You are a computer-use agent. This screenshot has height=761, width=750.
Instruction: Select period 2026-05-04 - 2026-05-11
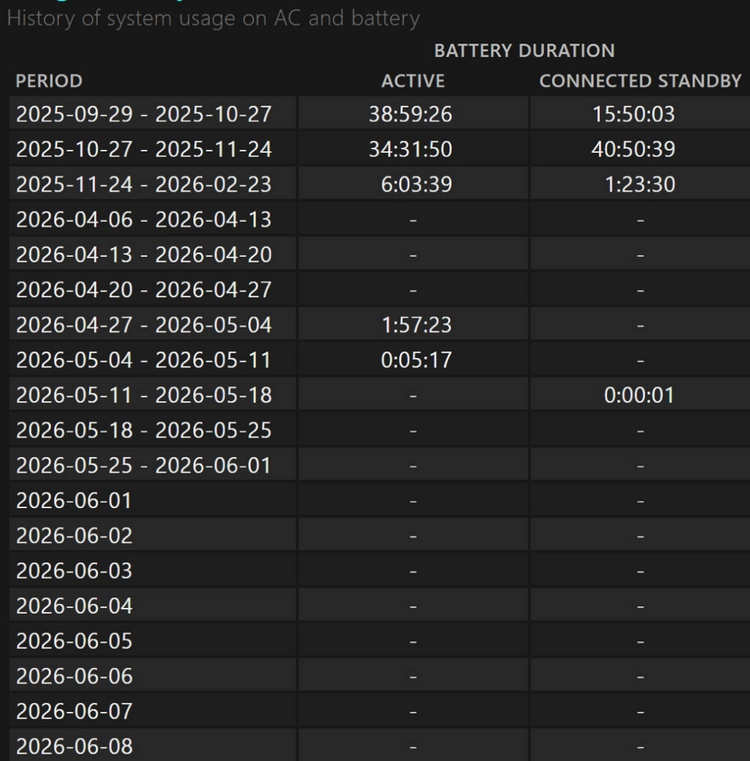(x=144, y=360)
